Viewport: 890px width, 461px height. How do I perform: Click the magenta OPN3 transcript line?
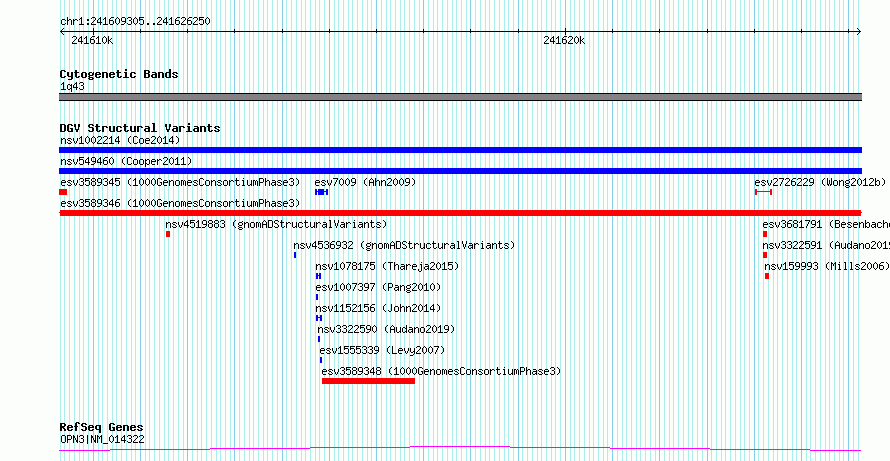tap(460, 449)
